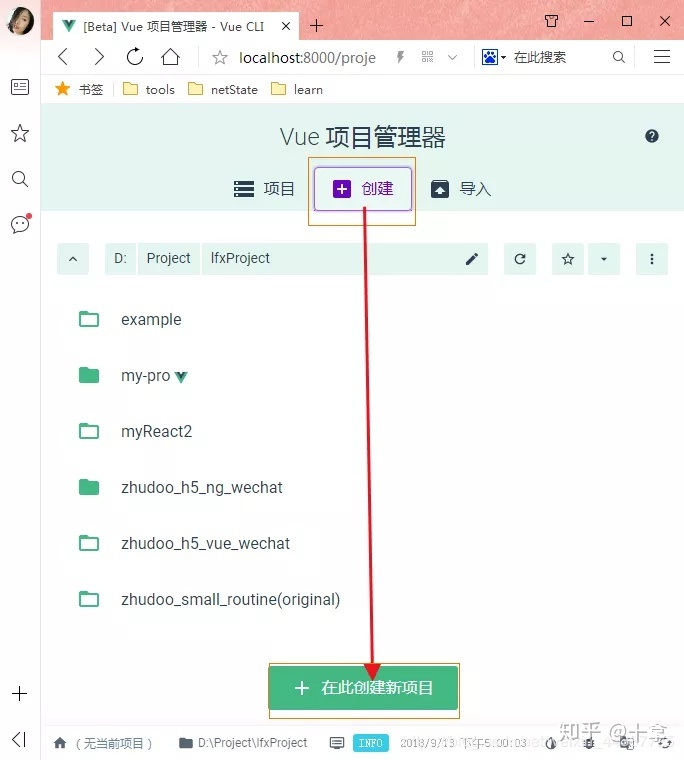Add a sidebar item with plus icon
The height and width of the screenshot is (760, 684).
19,694
